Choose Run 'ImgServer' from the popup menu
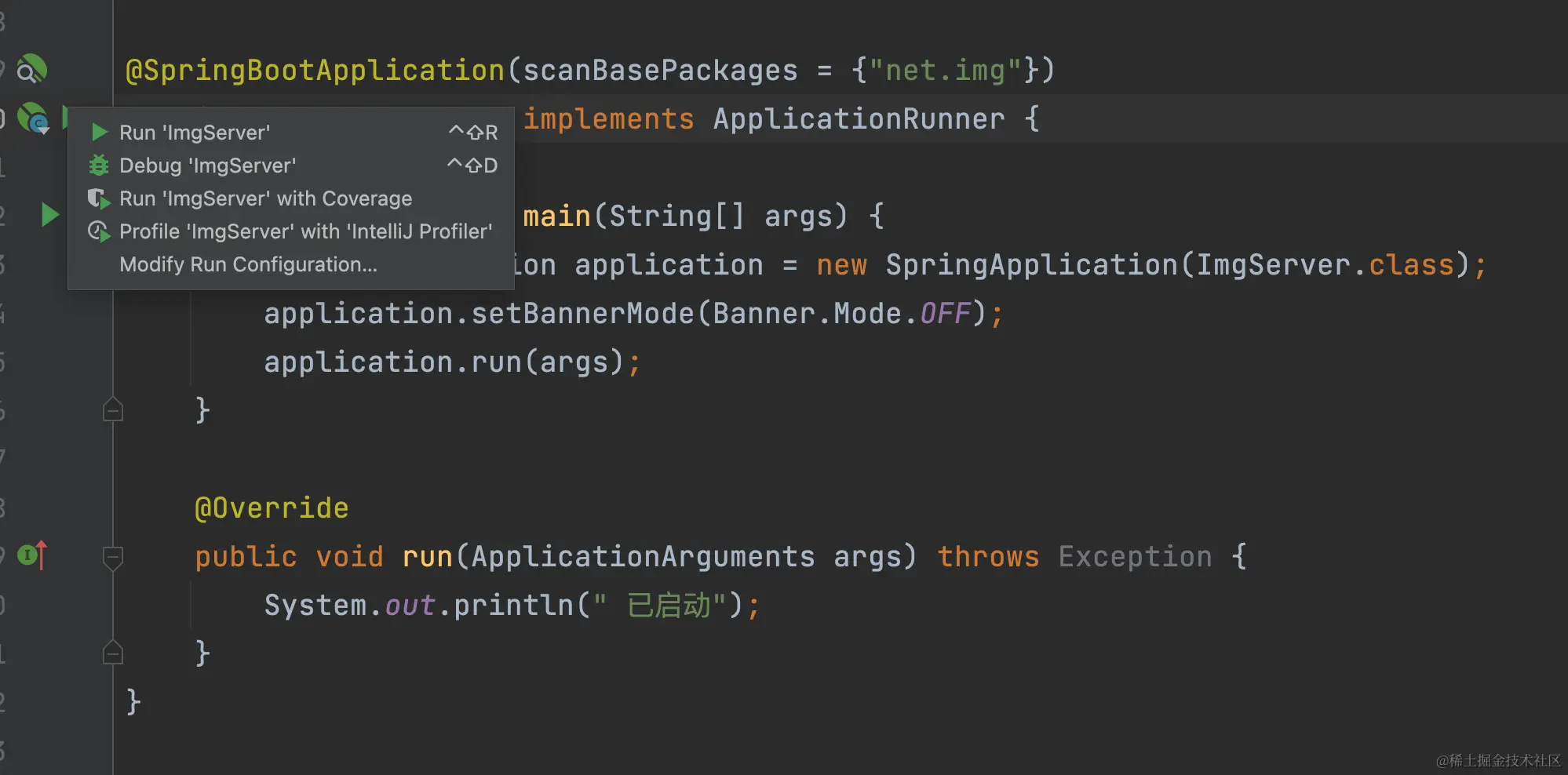This screenshot has width=1568, height=775. [195, 133]
